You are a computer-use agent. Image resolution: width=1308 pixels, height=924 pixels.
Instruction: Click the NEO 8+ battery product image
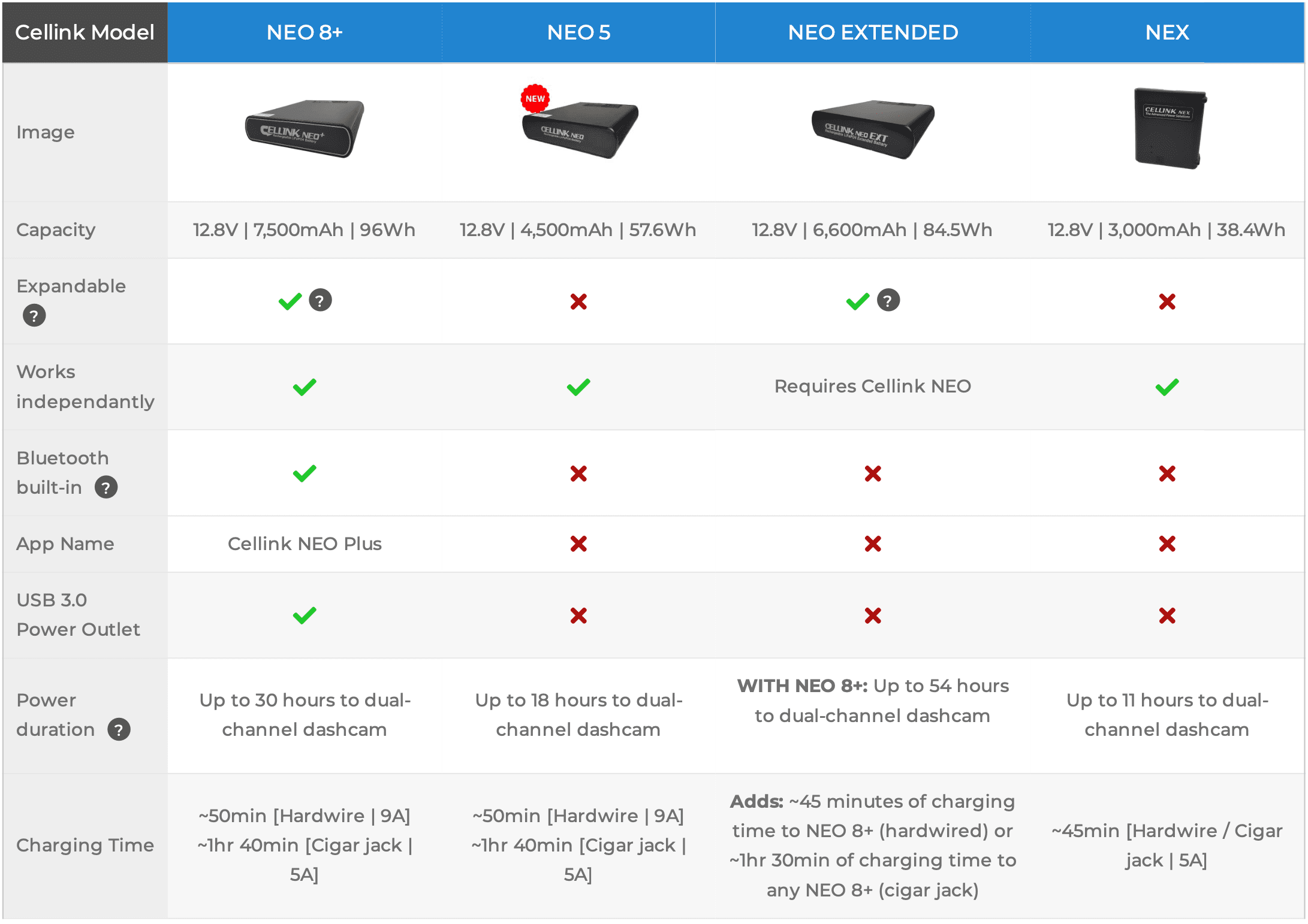coord(305,128)
